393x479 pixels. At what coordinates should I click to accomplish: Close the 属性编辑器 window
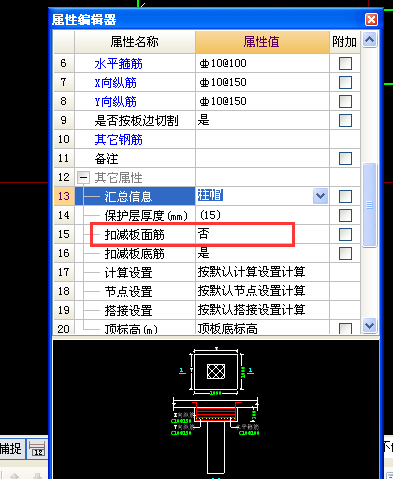(371, 20)
